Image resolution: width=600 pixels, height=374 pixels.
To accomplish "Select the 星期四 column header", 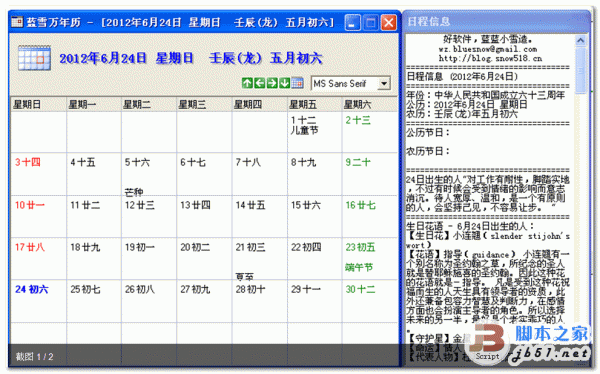I will tap(259, 104).
